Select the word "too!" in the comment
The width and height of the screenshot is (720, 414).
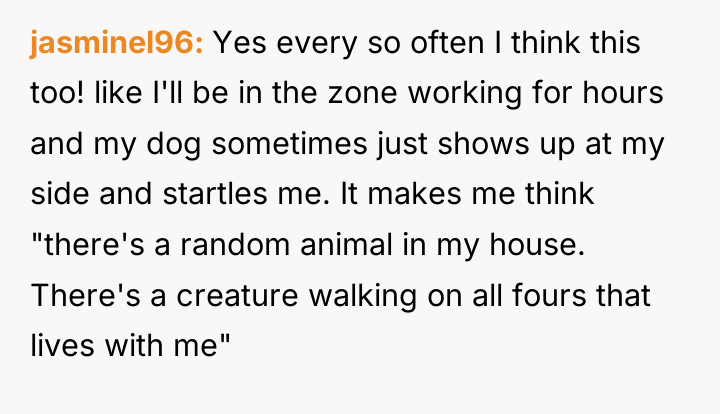[57, 93]
